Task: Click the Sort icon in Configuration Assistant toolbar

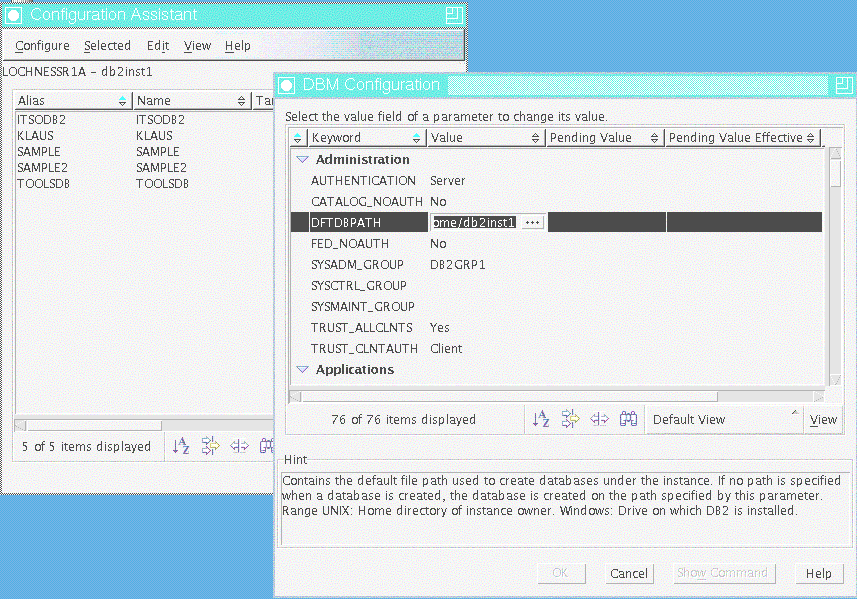Action: (181, 447)
